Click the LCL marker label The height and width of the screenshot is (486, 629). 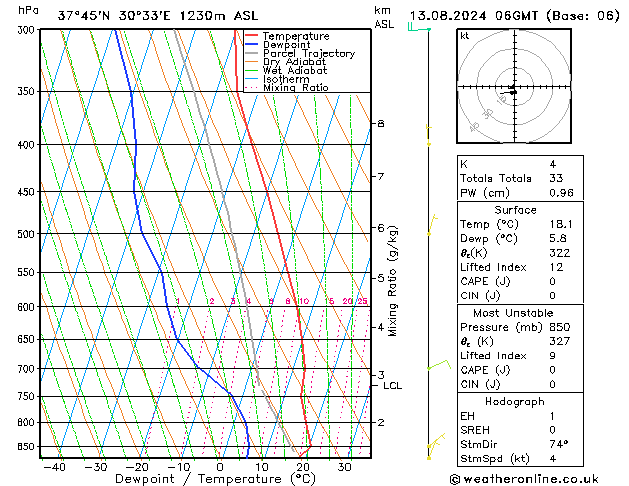(392, 385)
